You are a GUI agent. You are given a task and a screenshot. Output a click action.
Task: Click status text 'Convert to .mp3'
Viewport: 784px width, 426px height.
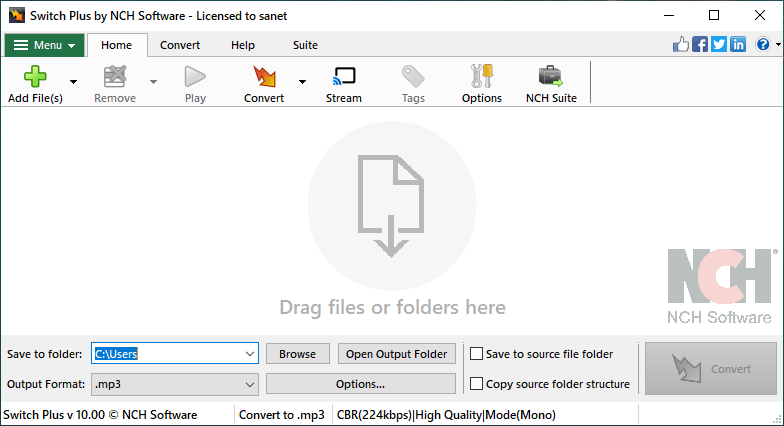282,415
